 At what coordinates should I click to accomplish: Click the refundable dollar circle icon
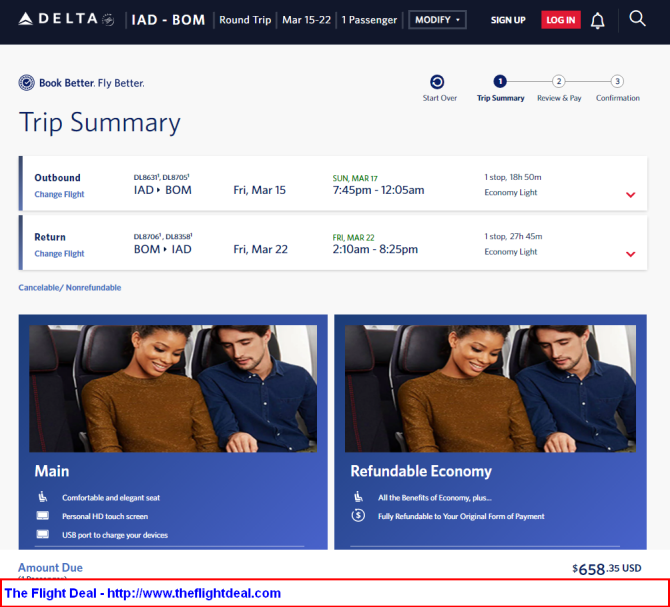[358, 516]
